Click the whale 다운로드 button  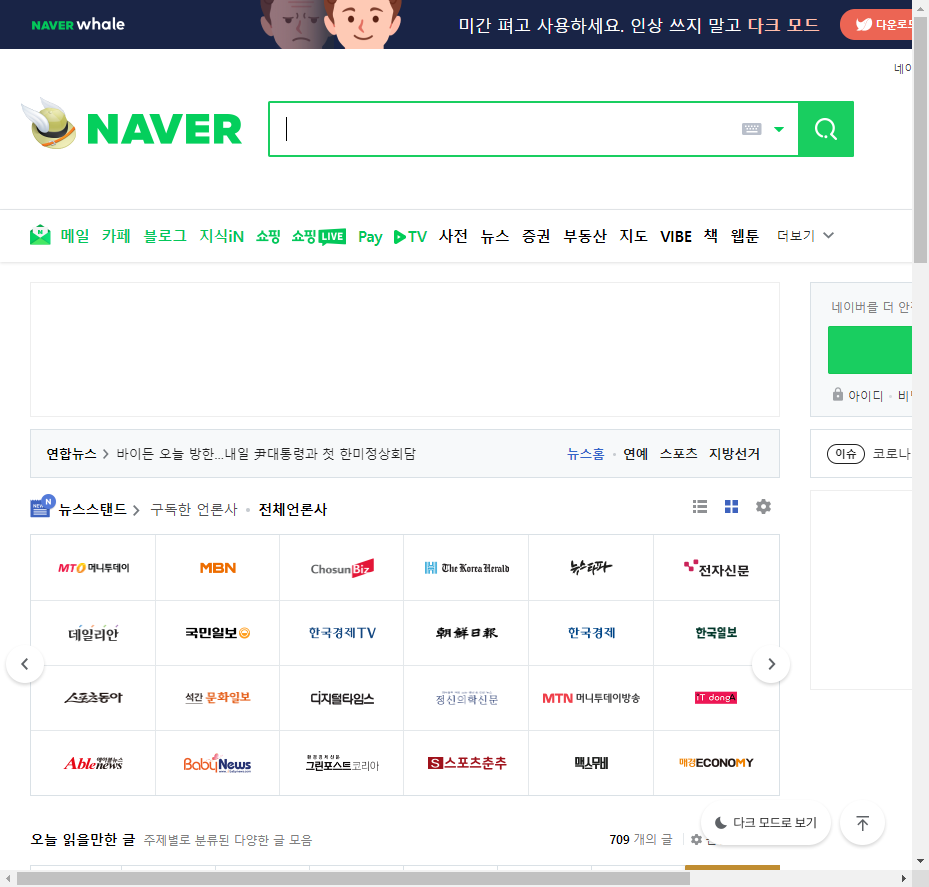[876, 24]
